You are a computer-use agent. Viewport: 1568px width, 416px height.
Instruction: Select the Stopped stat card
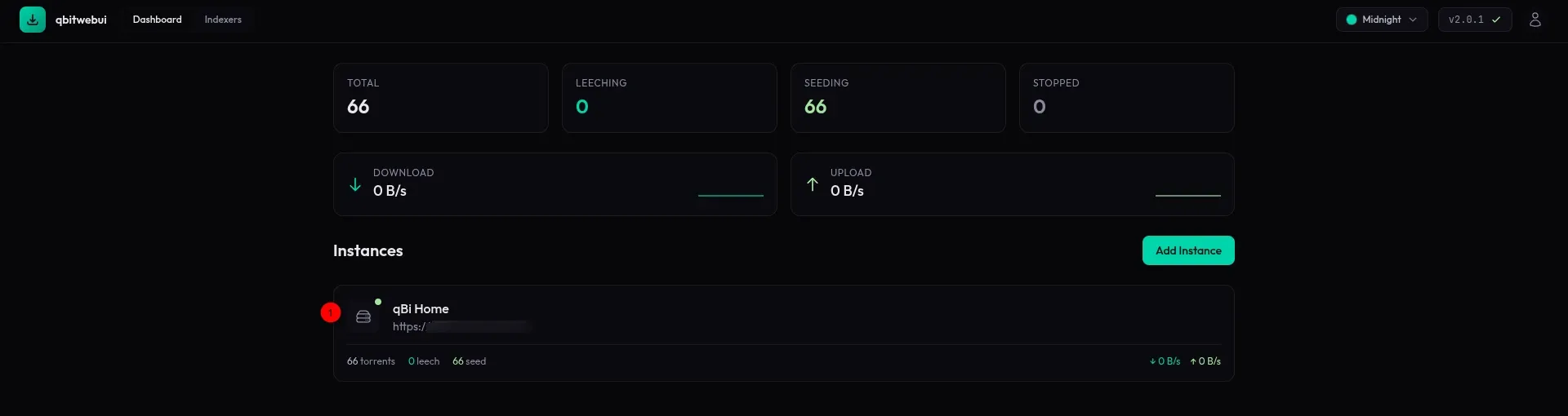pyautogui.click(x=1126, y=98)
